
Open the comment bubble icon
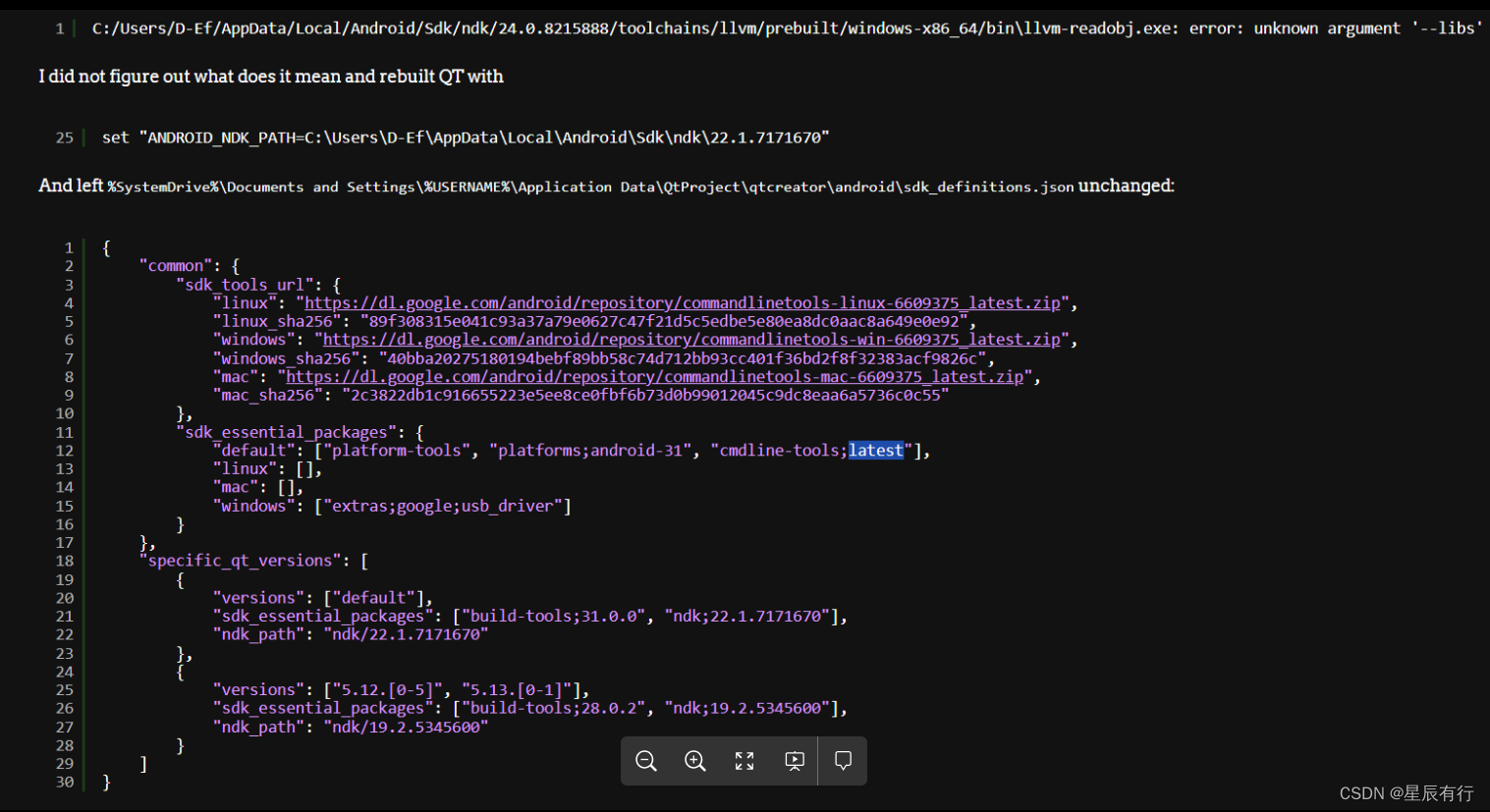click(843, 761)
